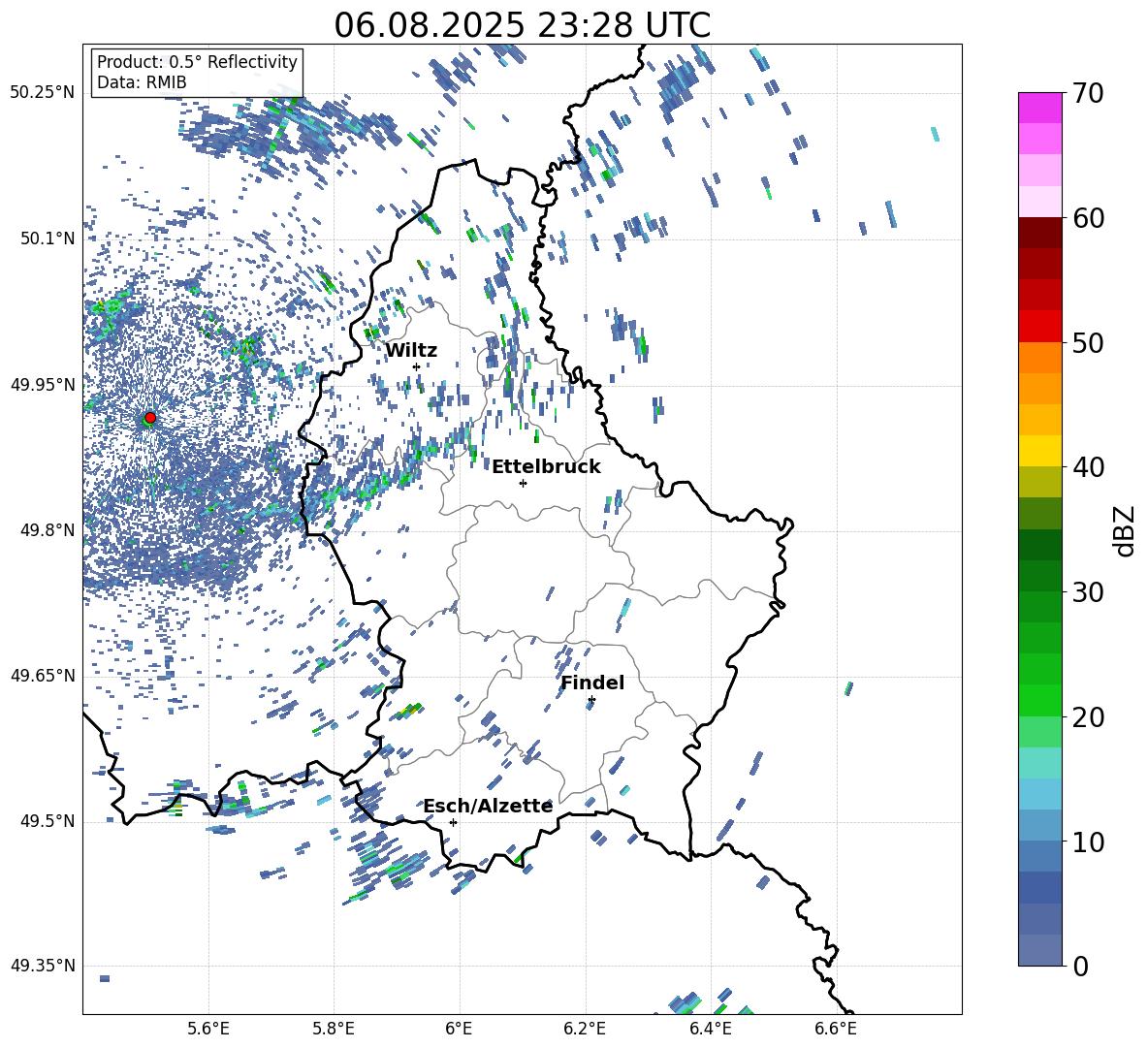Click the 6.2°E longitude label
1148x1048 pixels.
[x=585, y=1029]
